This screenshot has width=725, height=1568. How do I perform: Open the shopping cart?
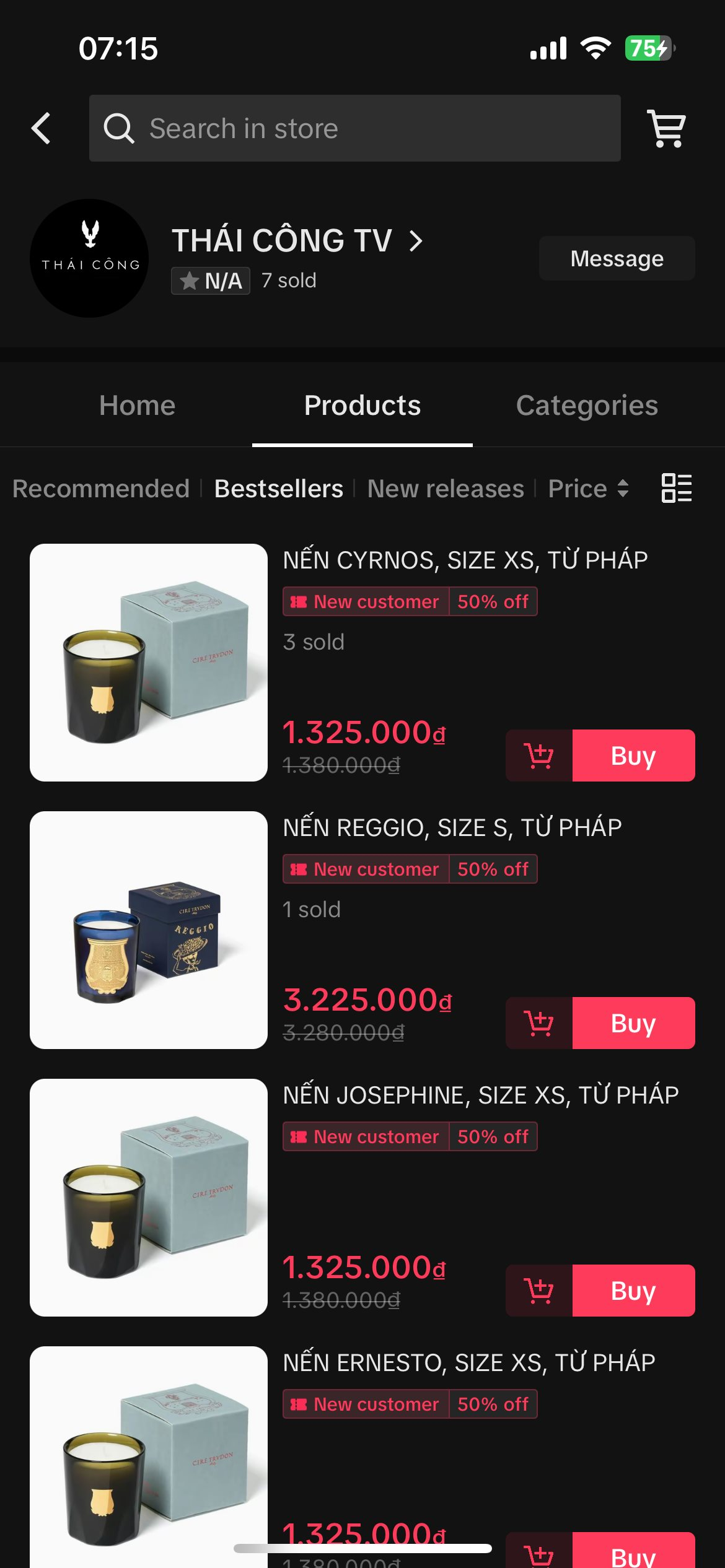click(666, 128)
